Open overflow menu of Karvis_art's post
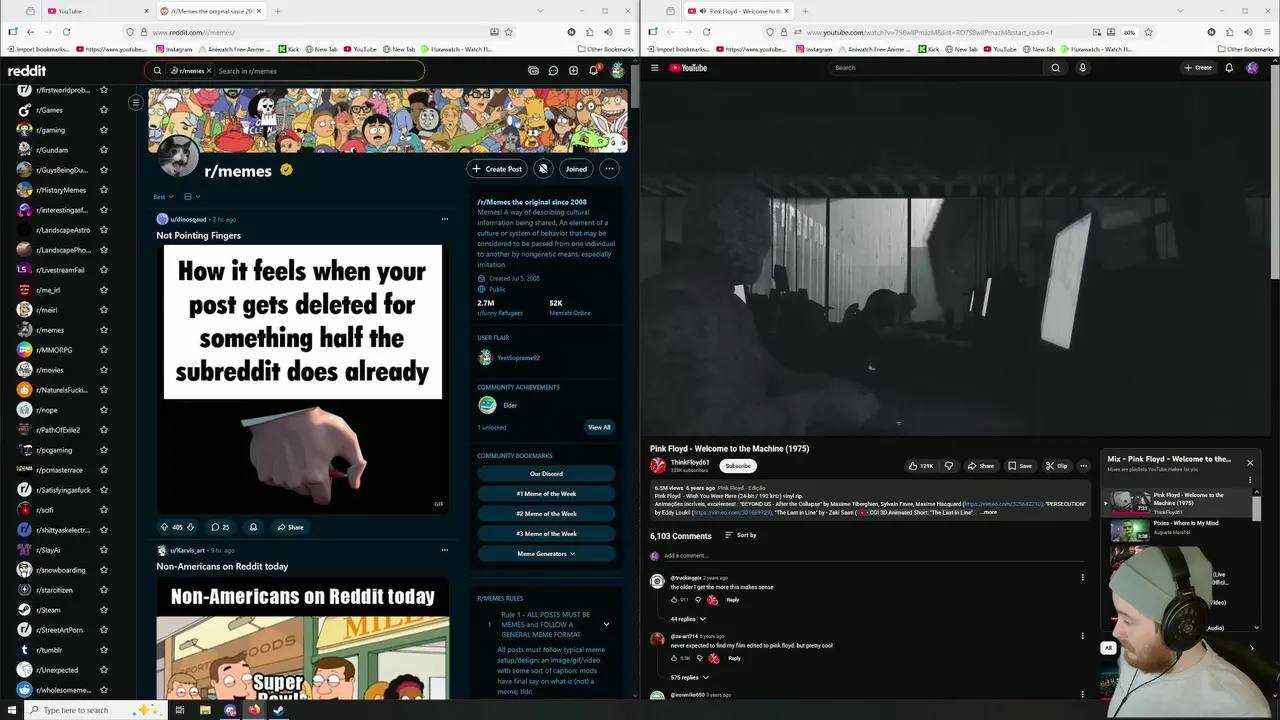Screen dimensions: 1280x720 point(445,550)
